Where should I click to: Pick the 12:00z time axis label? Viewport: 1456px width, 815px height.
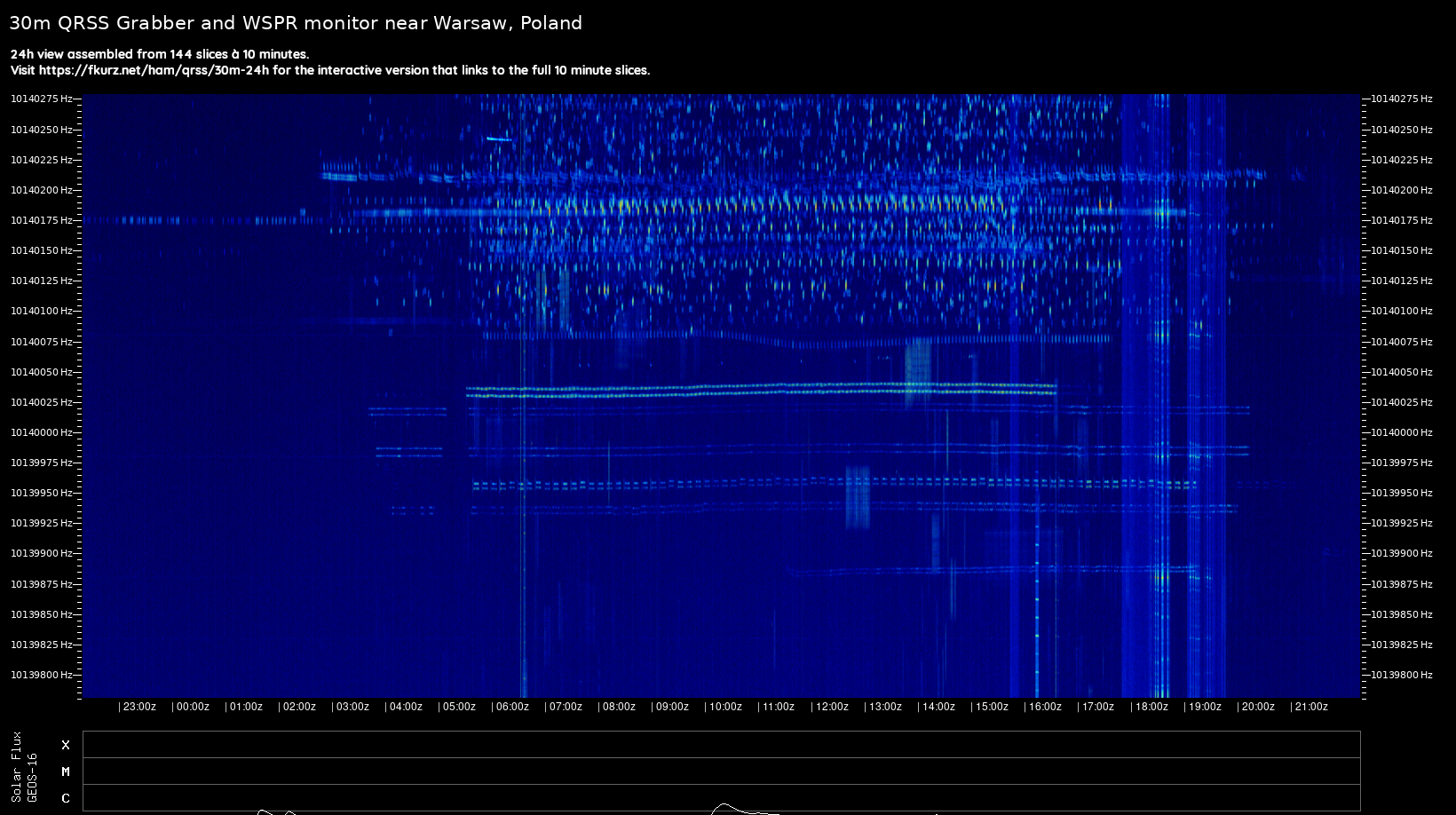[832, 707]
